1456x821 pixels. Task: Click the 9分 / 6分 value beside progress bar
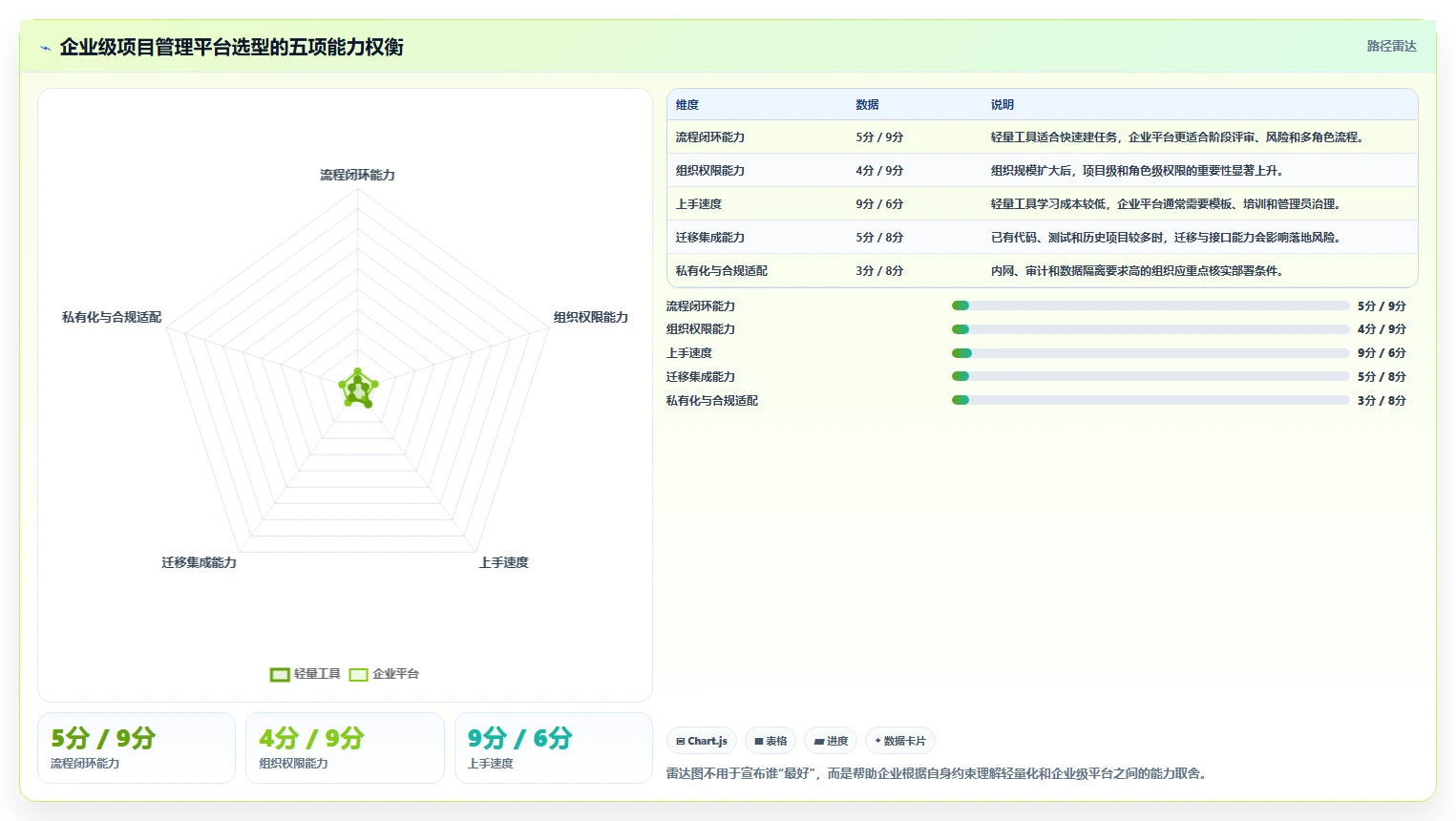(x=1382, y=353)
